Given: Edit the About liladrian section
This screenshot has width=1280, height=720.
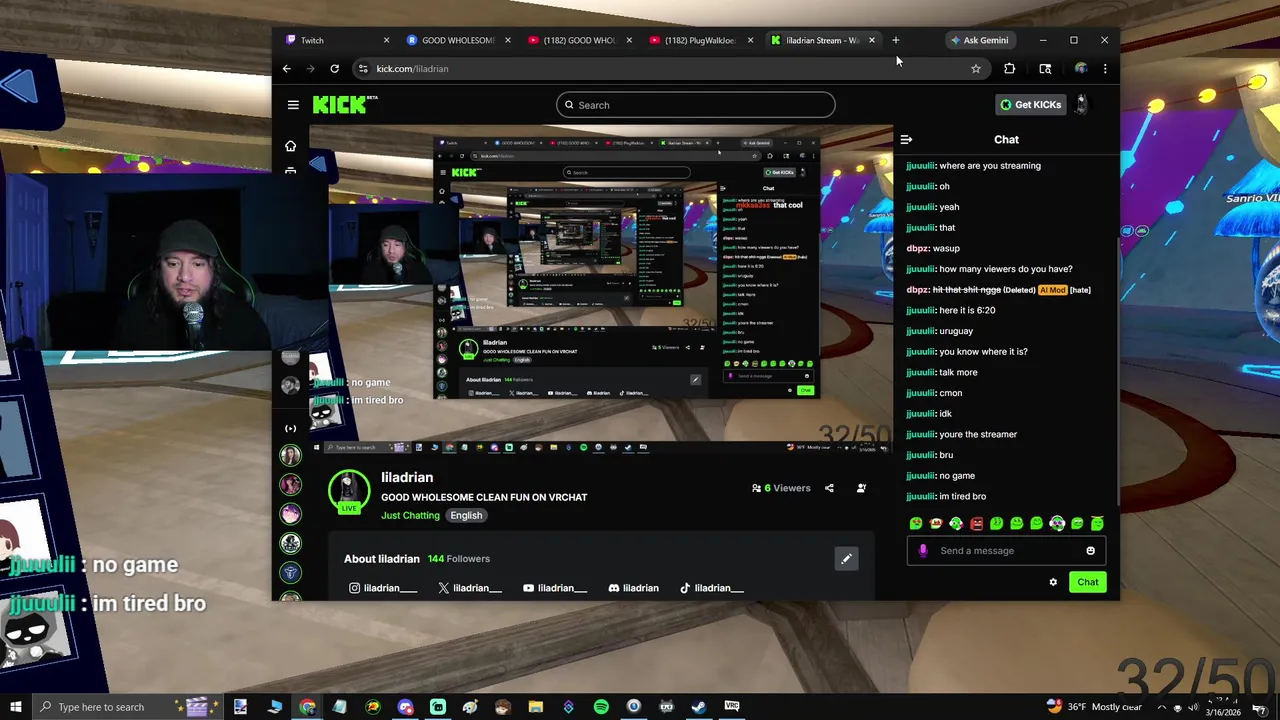Looking at the screenshot, I should [x=846, y=559].
